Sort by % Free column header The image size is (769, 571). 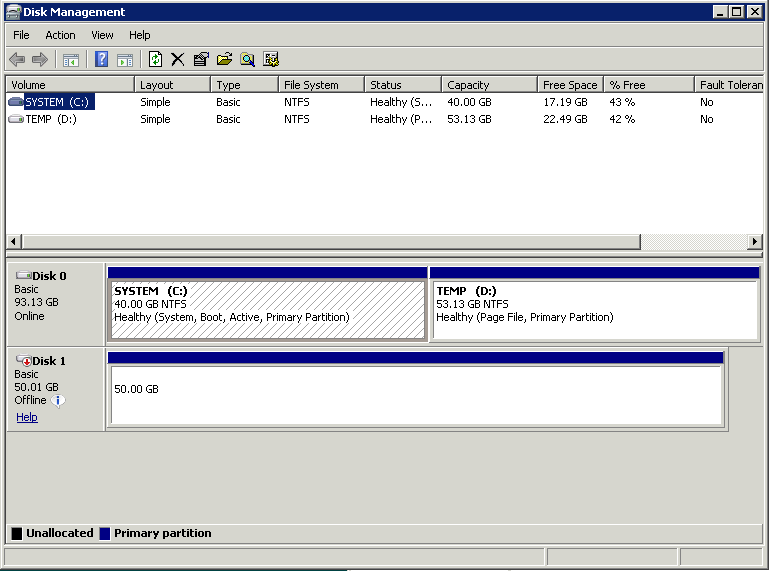pos(649,85)
